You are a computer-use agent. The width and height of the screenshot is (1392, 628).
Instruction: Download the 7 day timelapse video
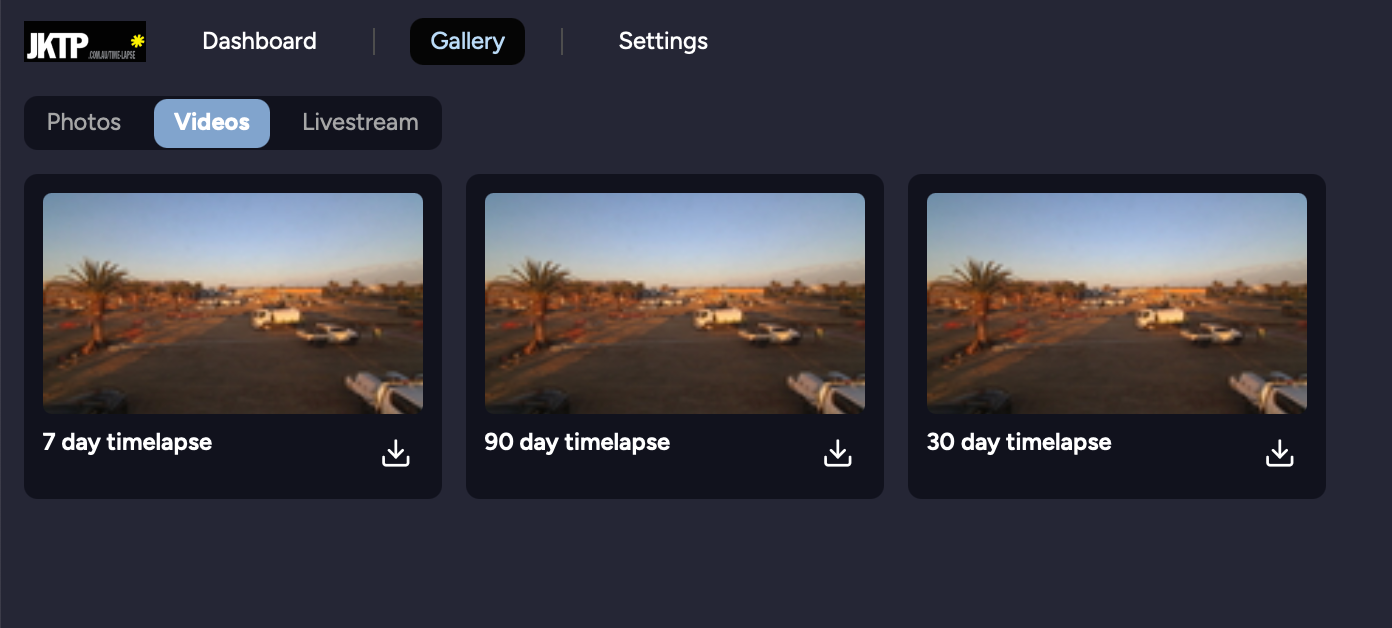coord(396,453)
